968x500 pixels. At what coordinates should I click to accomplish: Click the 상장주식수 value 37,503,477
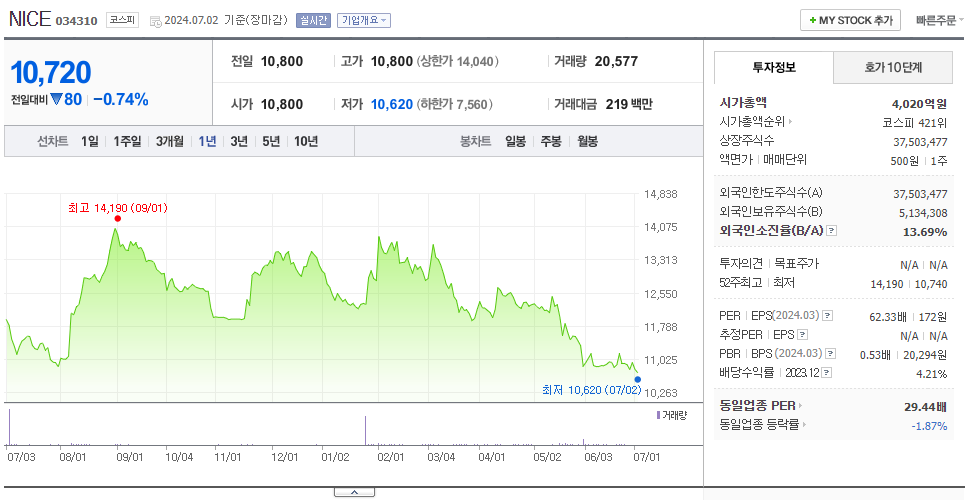(920, 142)
